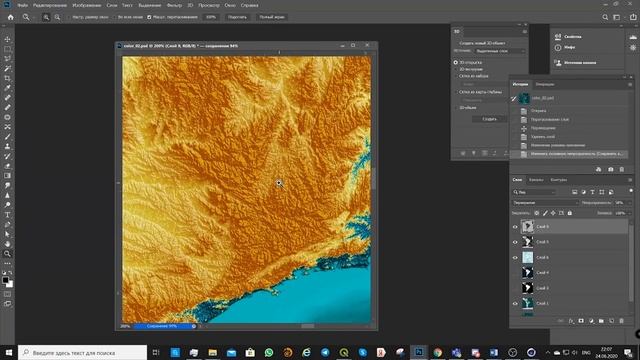Click the foreground color swatch
Viewport: 640px width, 360px height.
point(5,280)
